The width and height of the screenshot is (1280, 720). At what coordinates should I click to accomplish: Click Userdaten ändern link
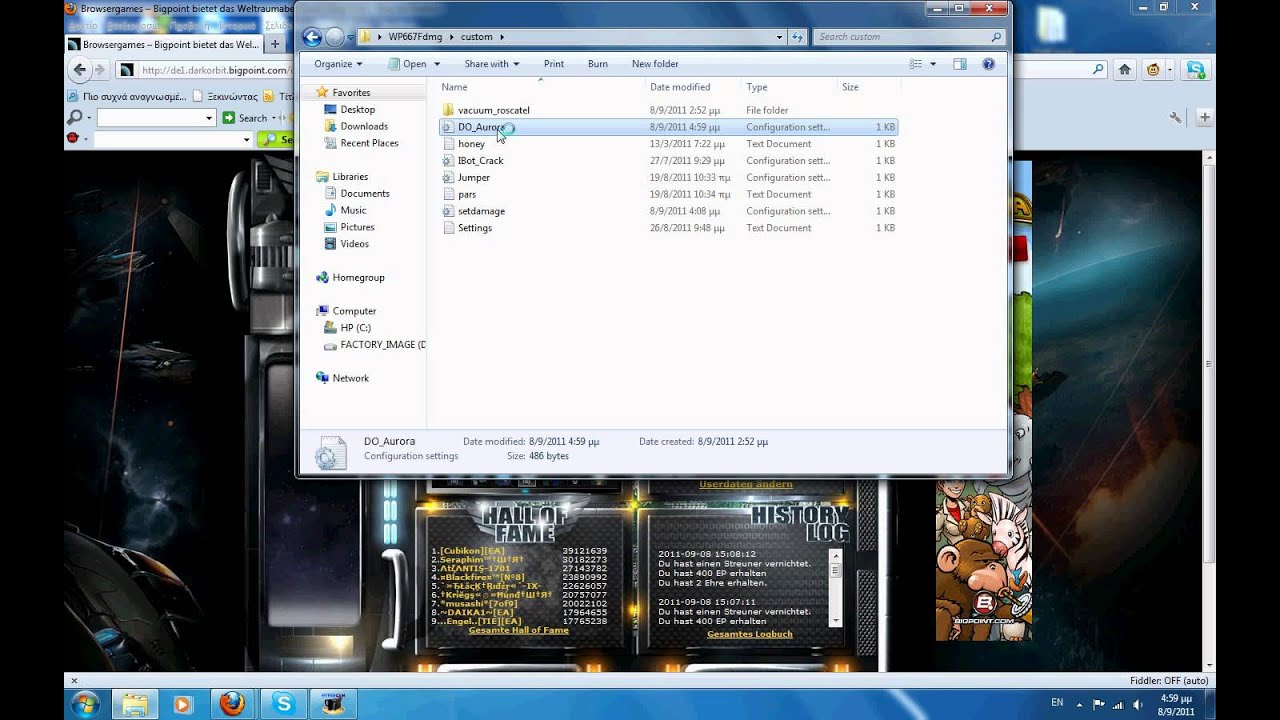click(746, 485)
